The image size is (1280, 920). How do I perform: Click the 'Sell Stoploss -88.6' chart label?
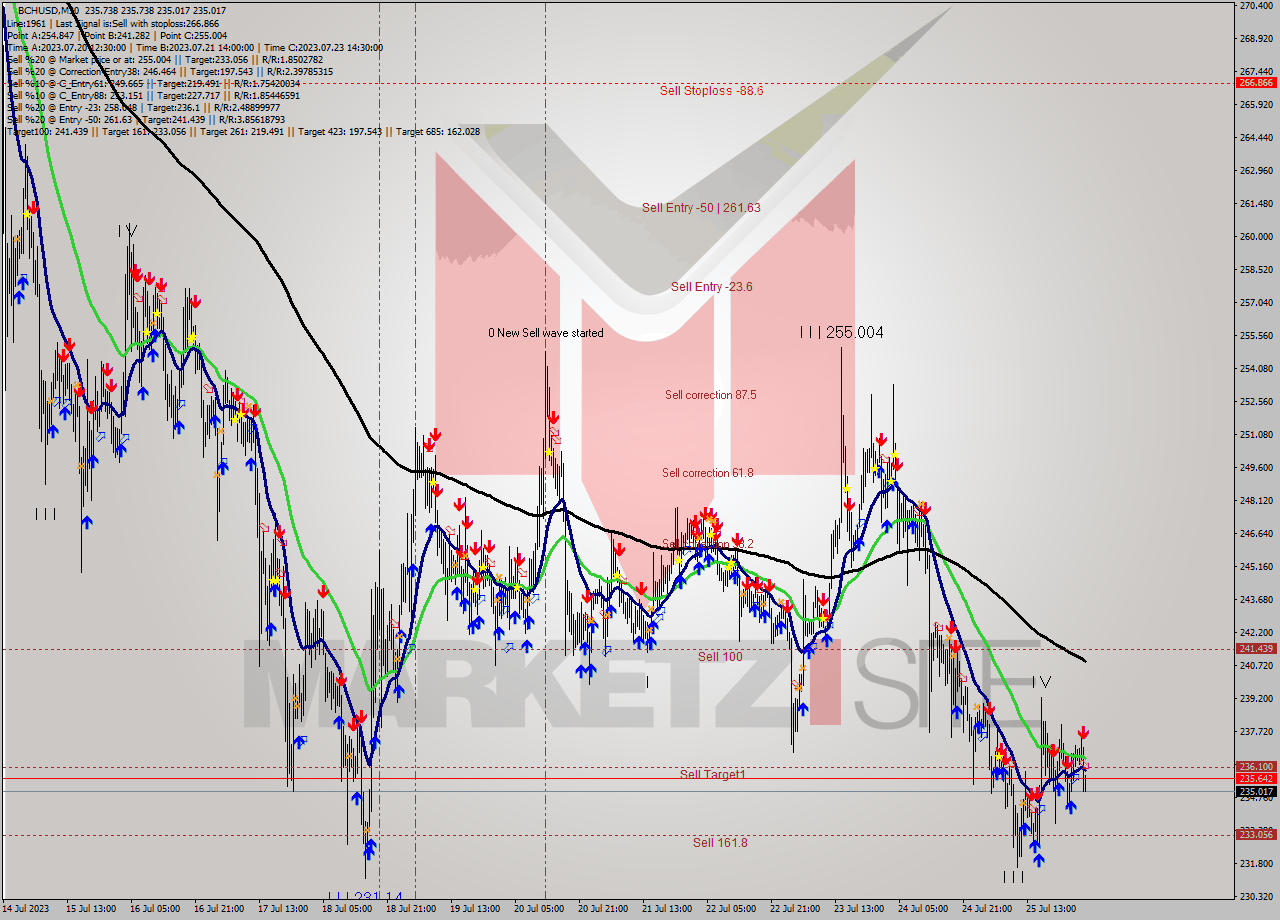click(x=711, y=90)
